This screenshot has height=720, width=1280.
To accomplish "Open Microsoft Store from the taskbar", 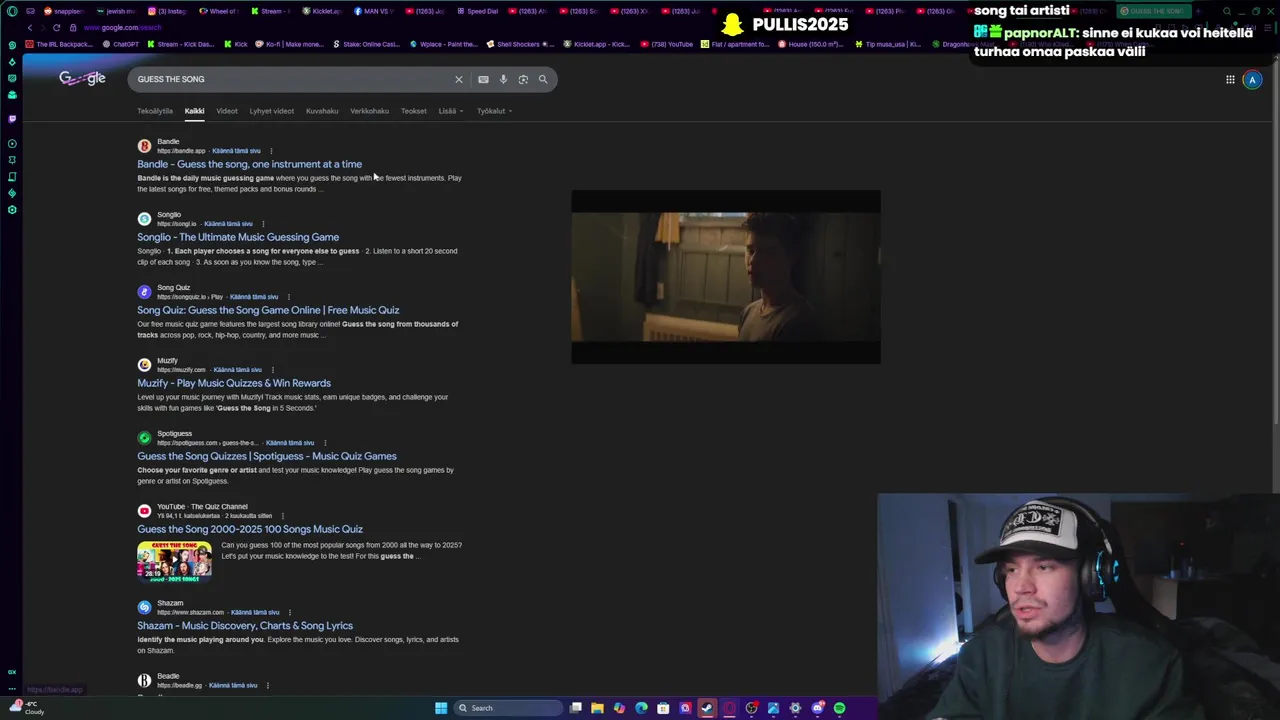I will pos(663,708).
